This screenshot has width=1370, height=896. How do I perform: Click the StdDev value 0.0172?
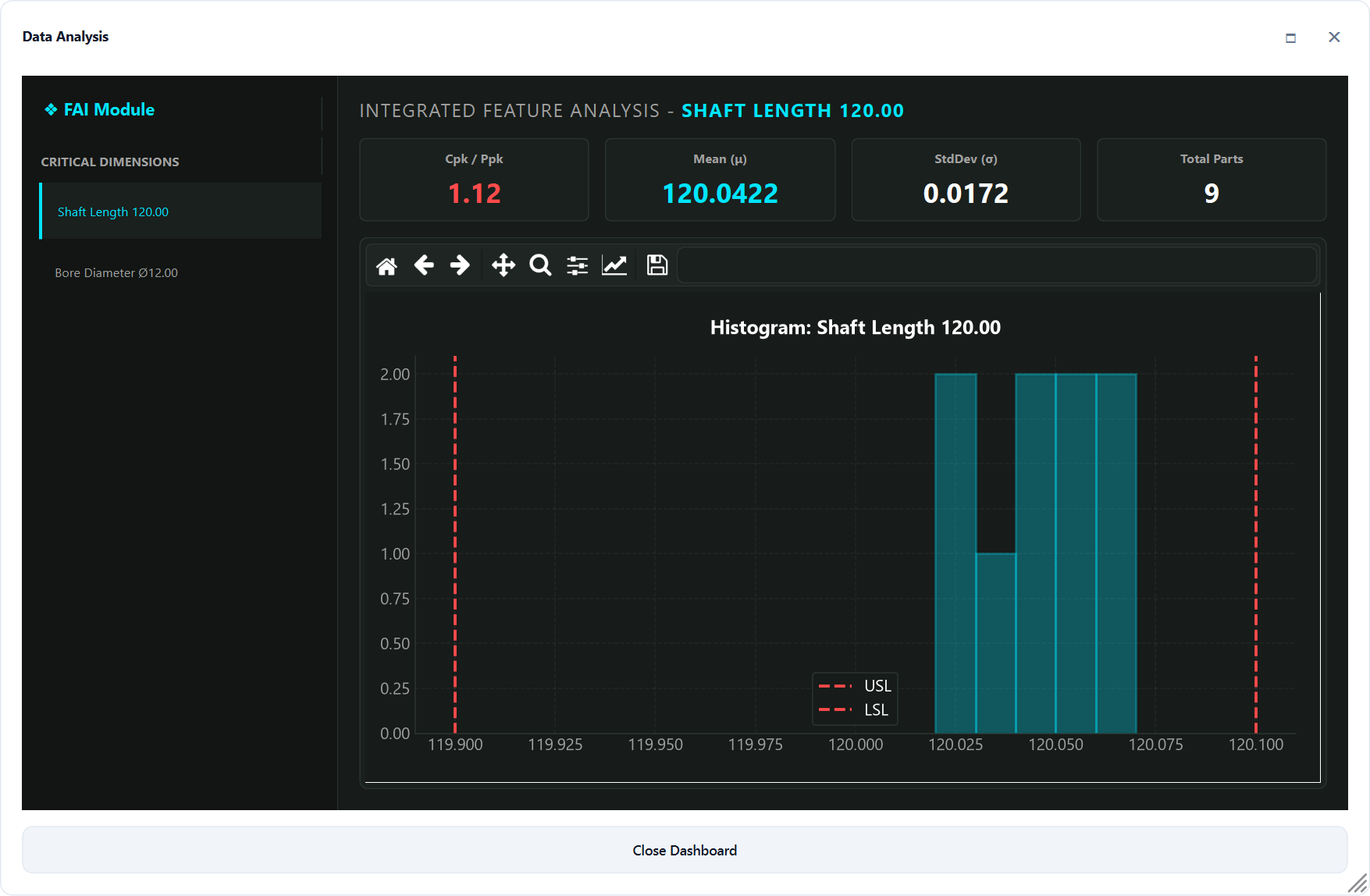click(x=966, y=194)
